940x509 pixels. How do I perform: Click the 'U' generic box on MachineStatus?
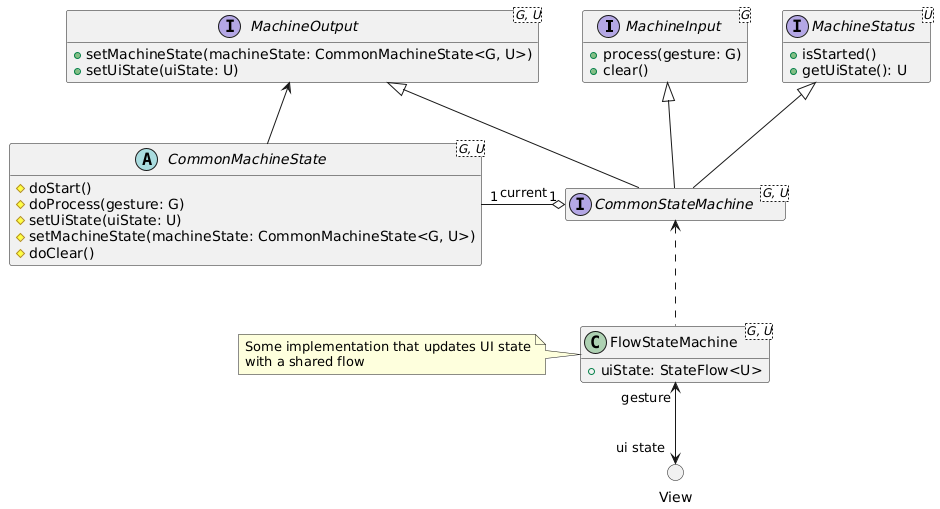[x=928, y=15]
